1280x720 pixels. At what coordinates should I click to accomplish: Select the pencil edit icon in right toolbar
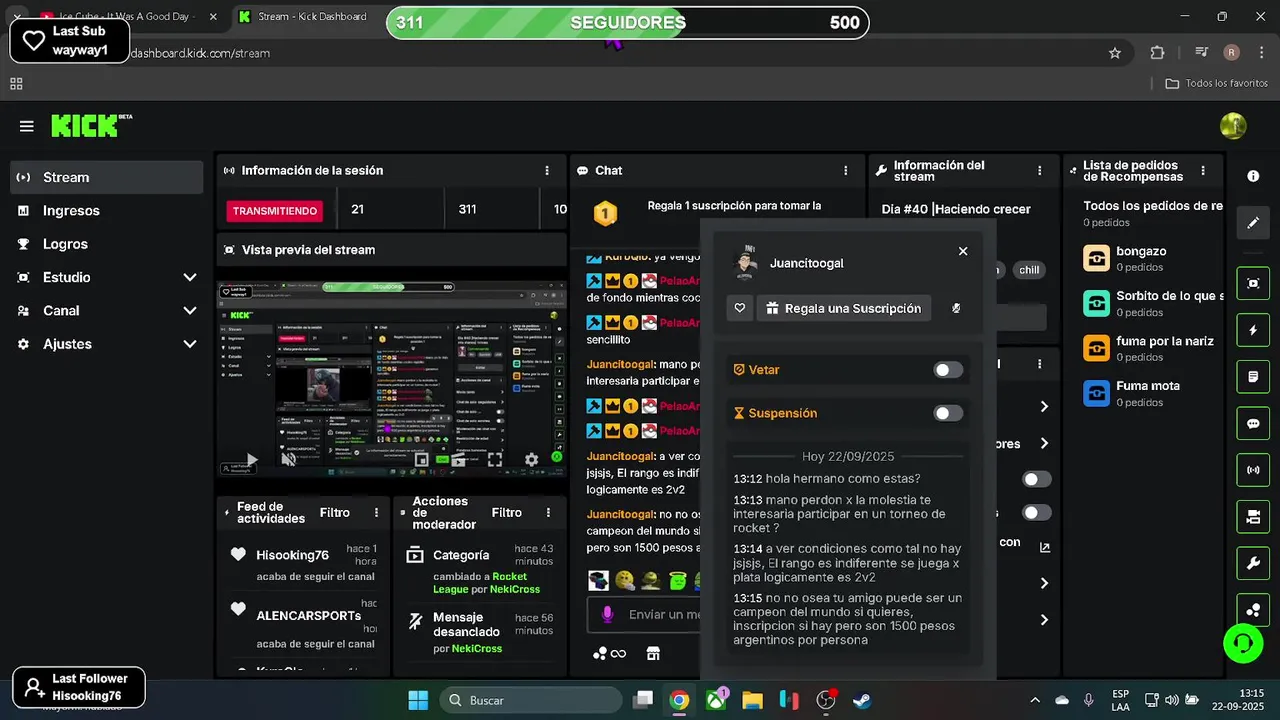tap(1253, 223)
